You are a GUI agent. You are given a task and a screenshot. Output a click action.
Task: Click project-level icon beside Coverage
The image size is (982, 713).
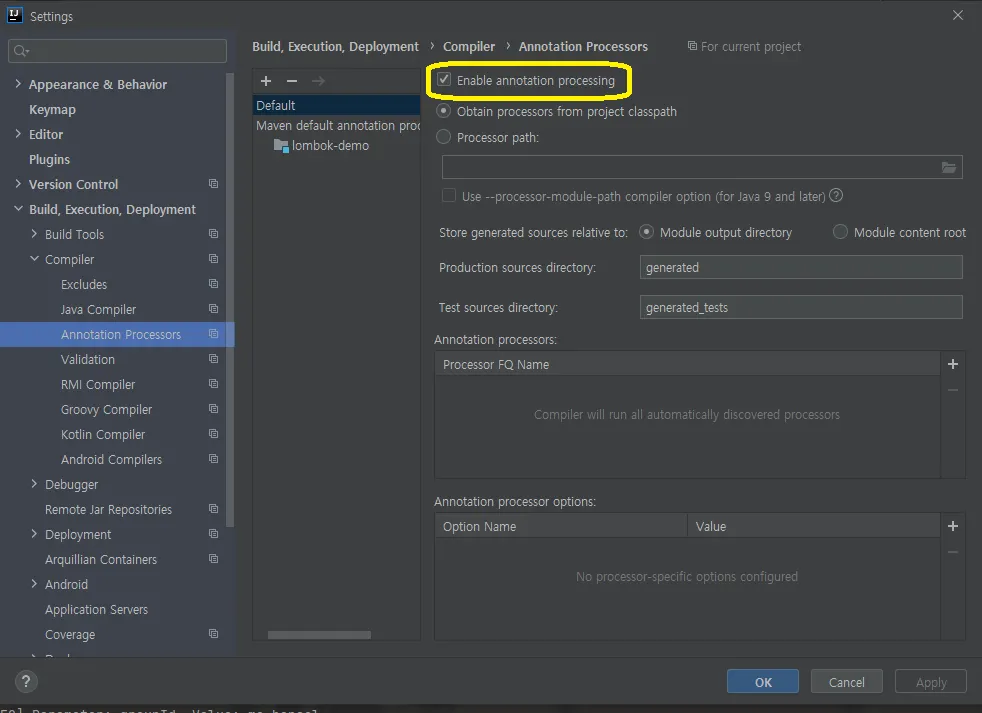tap(214, 633)
